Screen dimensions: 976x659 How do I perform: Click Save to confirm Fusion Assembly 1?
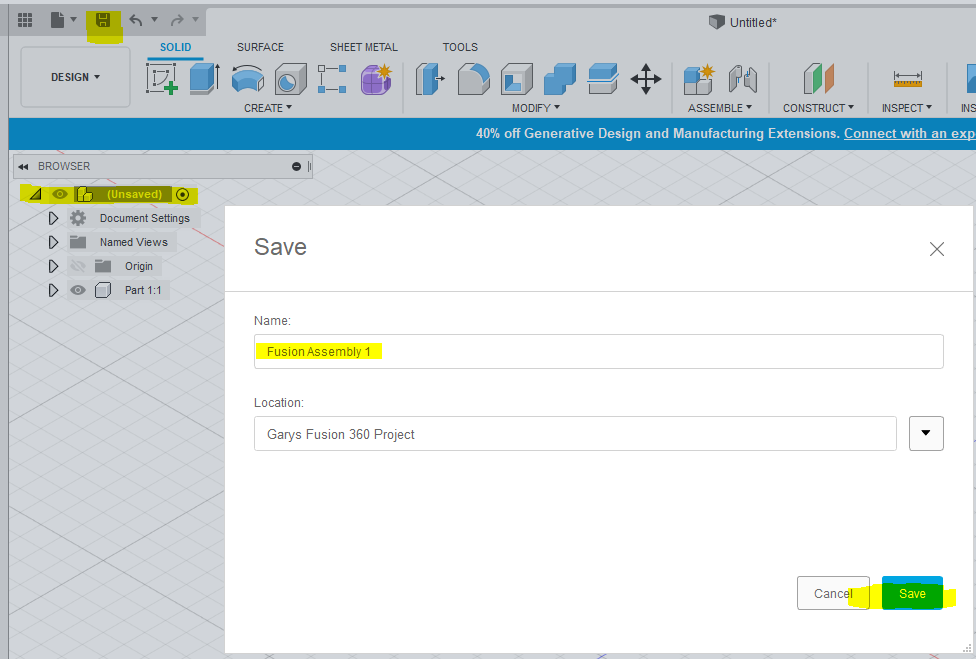tap(911, 592)
